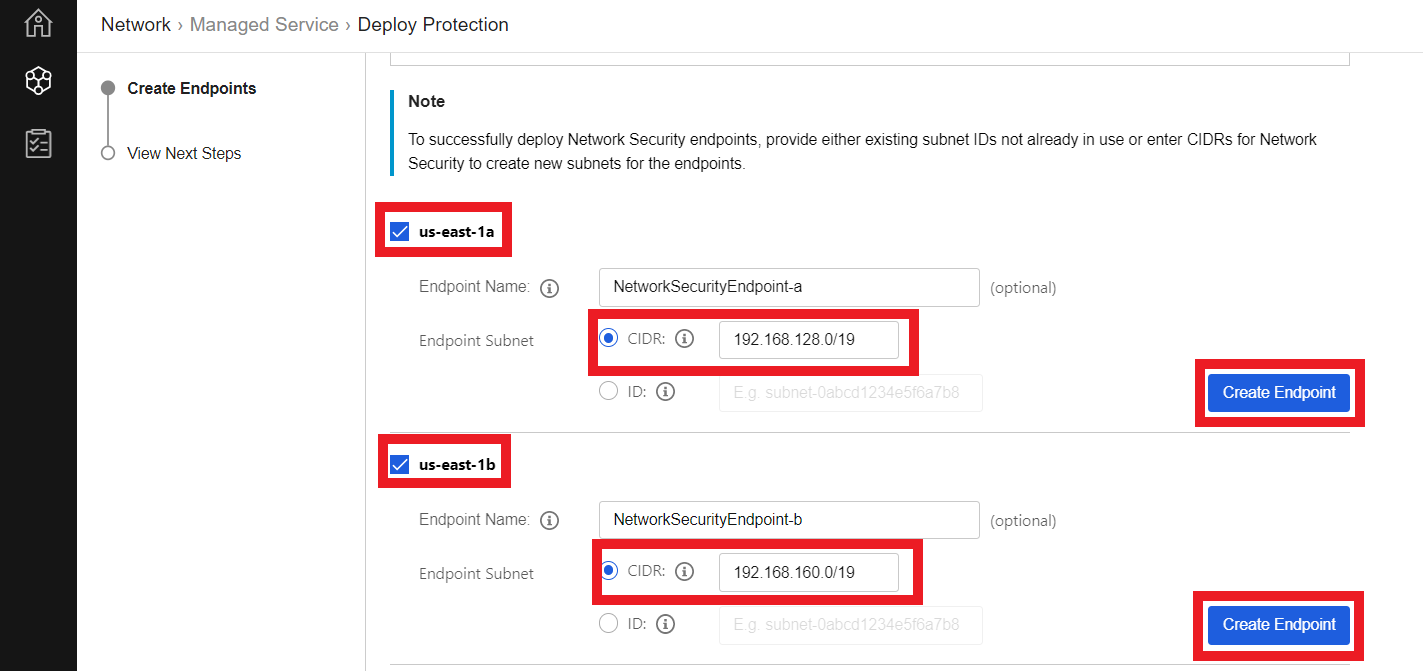Click the NetworkSecurityEndpoint-b name field

789,520
